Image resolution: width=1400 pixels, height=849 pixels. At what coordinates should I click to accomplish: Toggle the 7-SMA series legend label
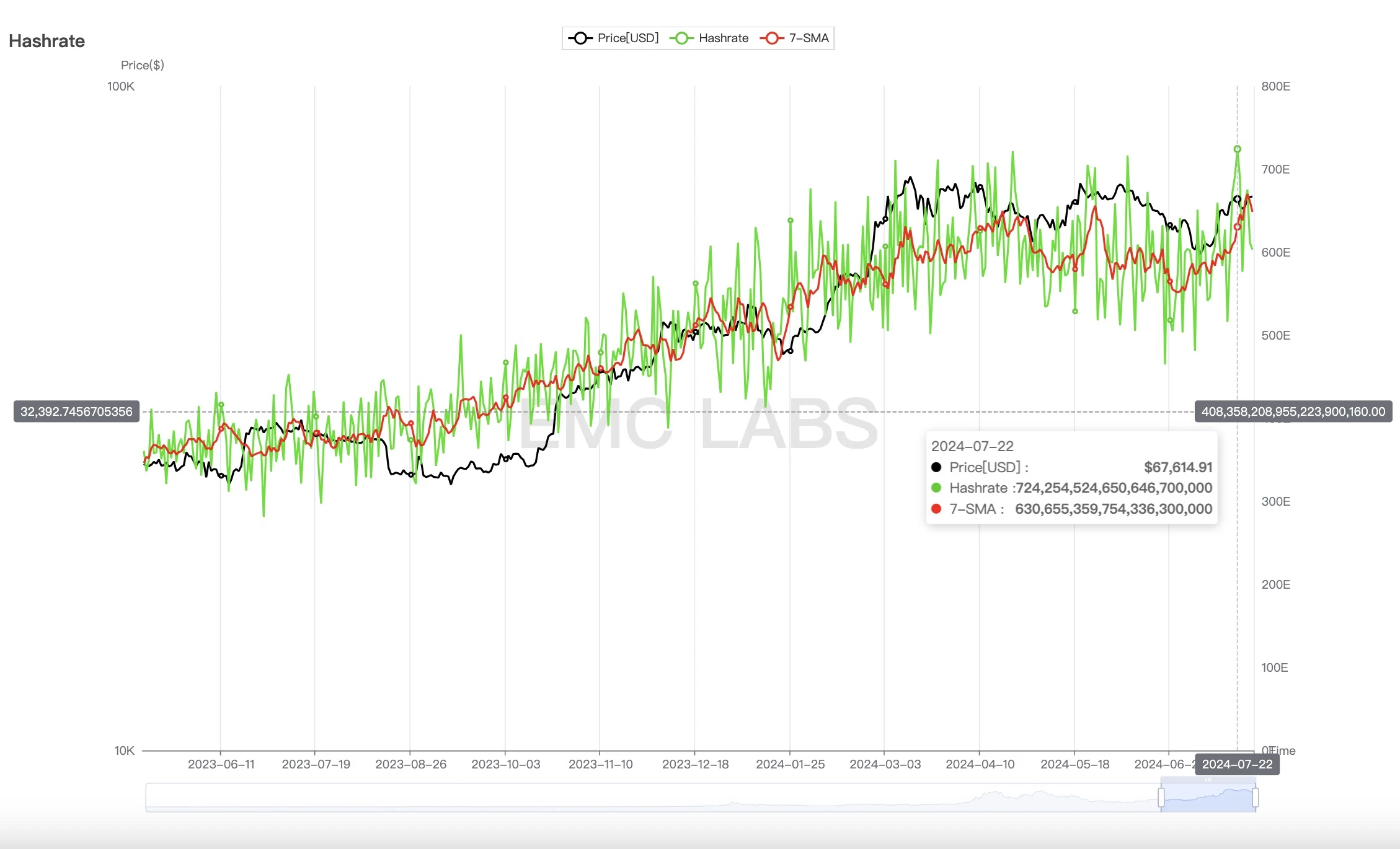809,38
